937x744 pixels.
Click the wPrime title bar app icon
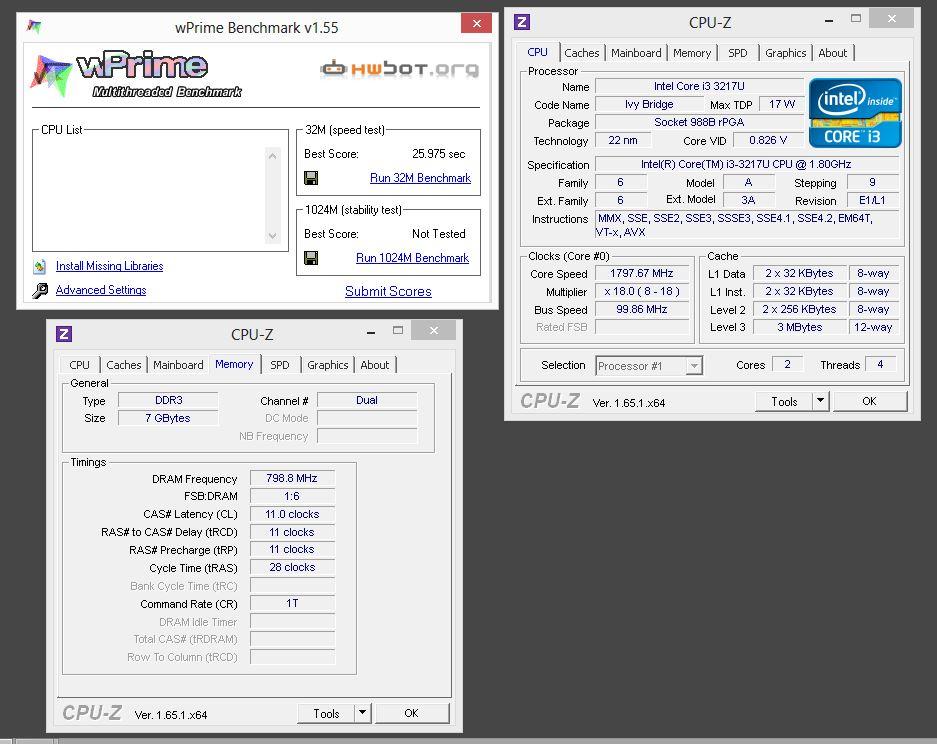pos(34,27)
